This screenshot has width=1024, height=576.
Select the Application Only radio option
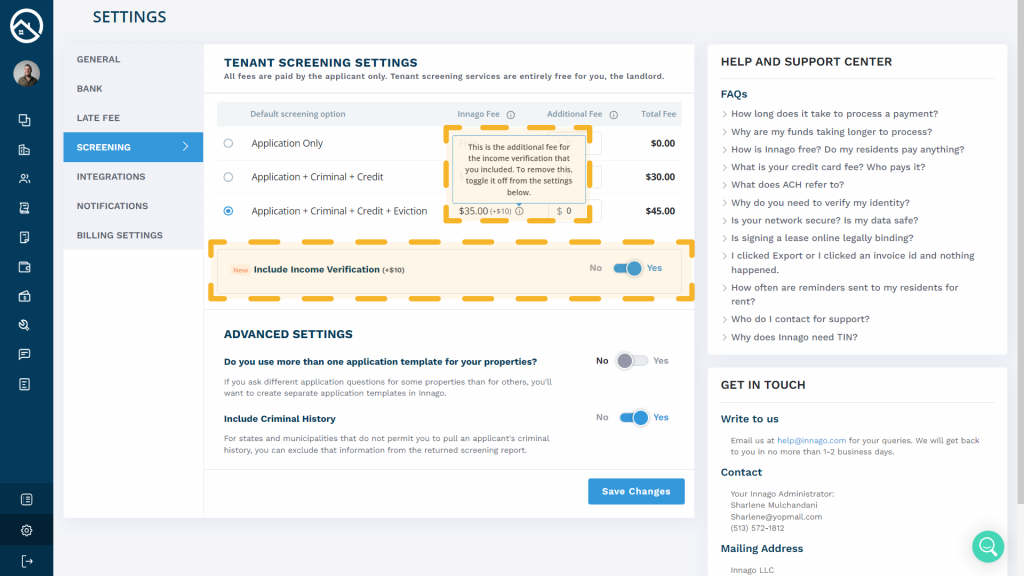pos(229,143)
